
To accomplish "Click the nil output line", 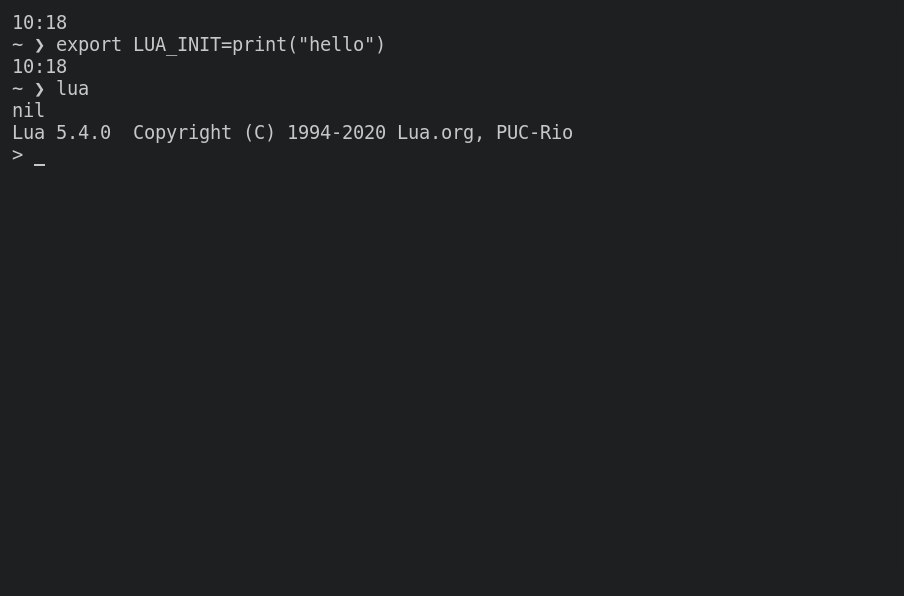I will (28, 111).
